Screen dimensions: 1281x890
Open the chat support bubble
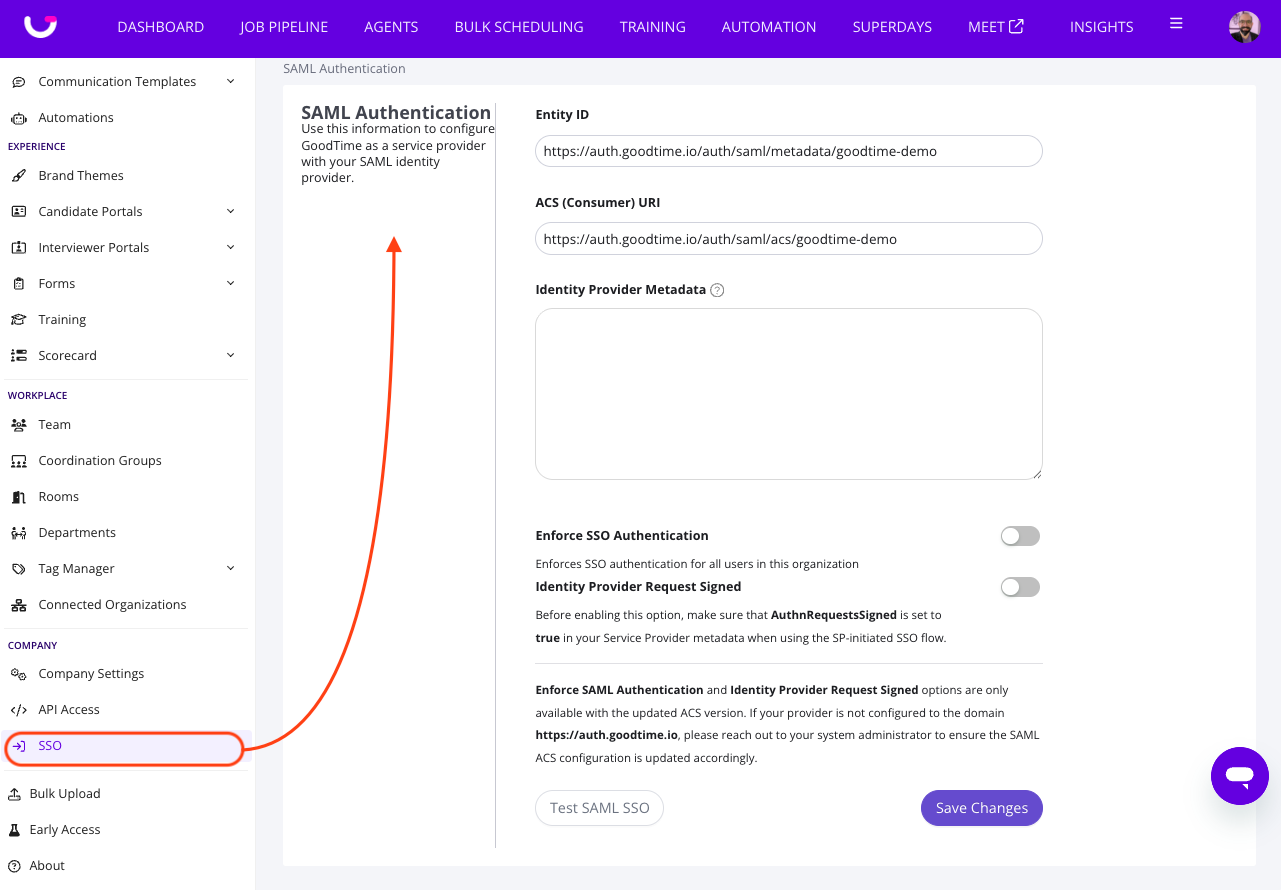[x=1239, y=775]
